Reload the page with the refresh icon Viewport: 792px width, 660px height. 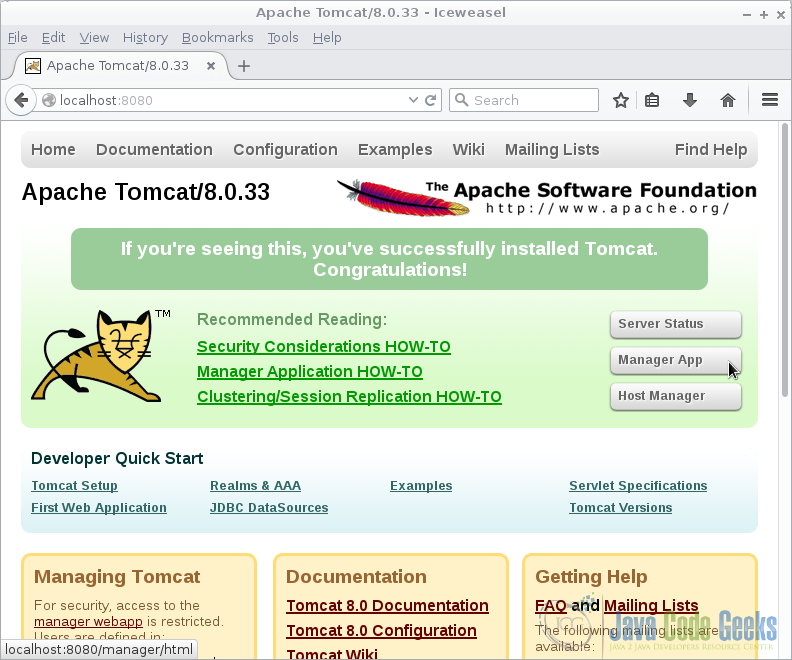[x=430, y=100]
